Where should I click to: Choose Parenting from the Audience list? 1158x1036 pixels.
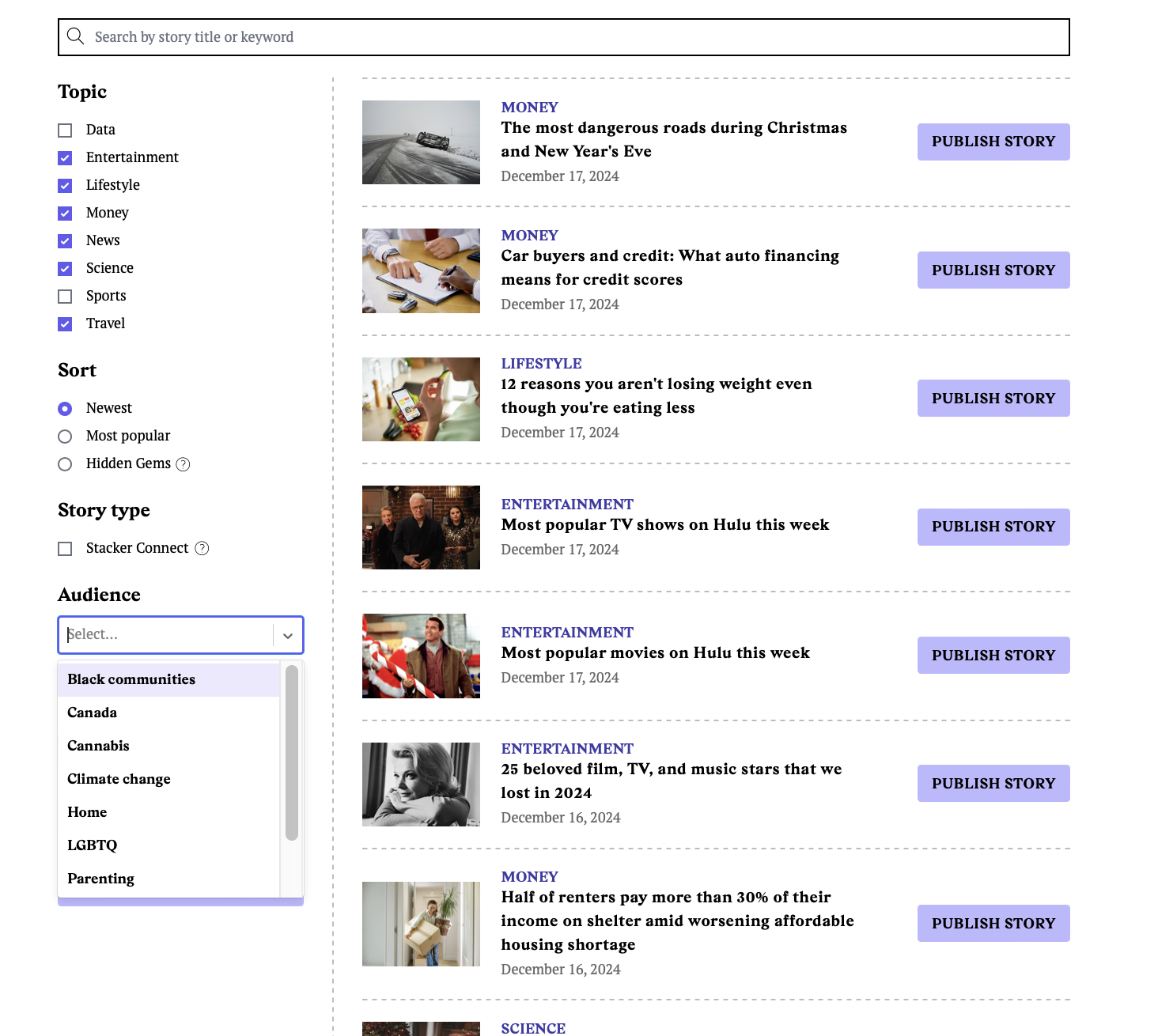pyautogui.click(x=168, y=879)
